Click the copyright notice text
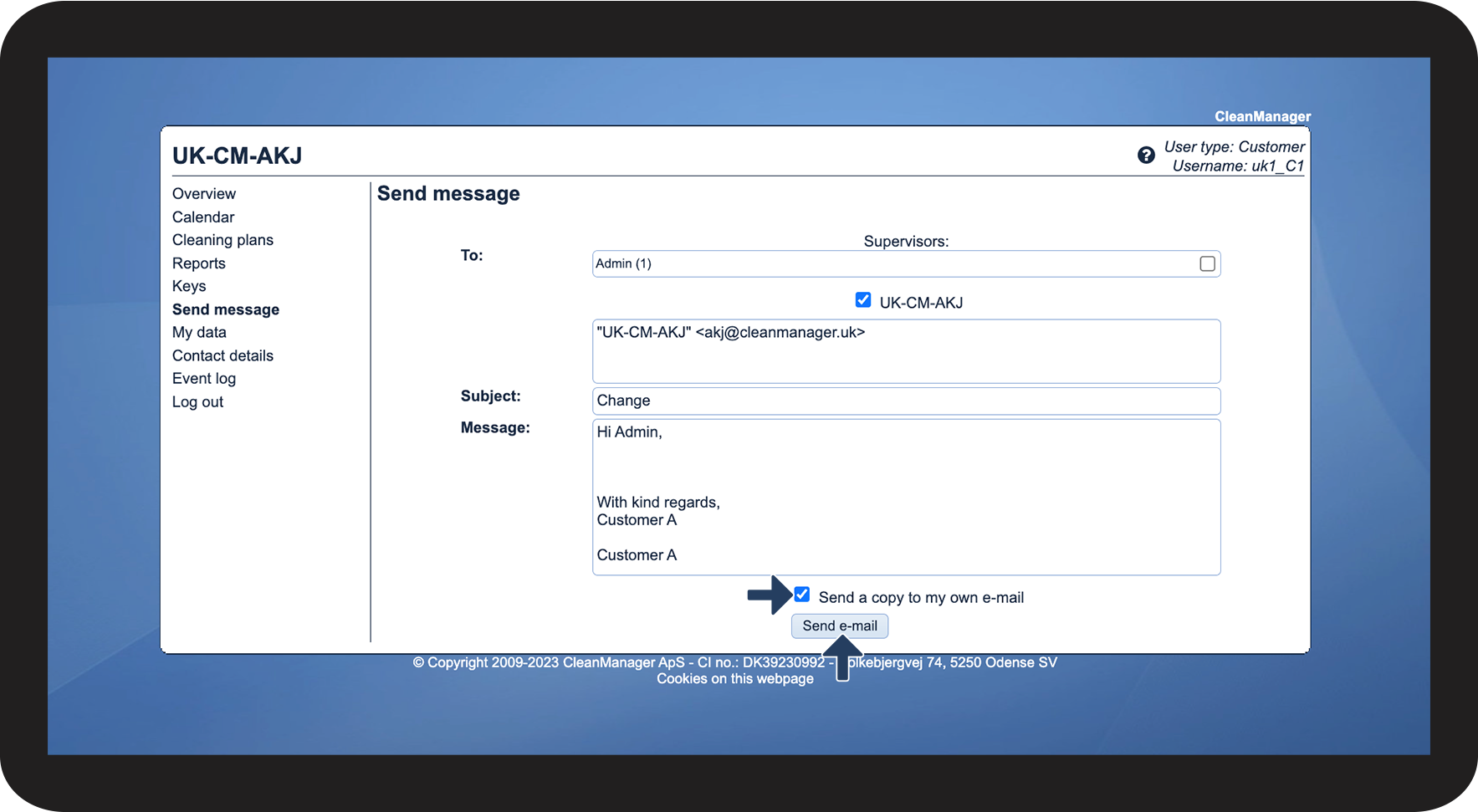 [735, 662]
